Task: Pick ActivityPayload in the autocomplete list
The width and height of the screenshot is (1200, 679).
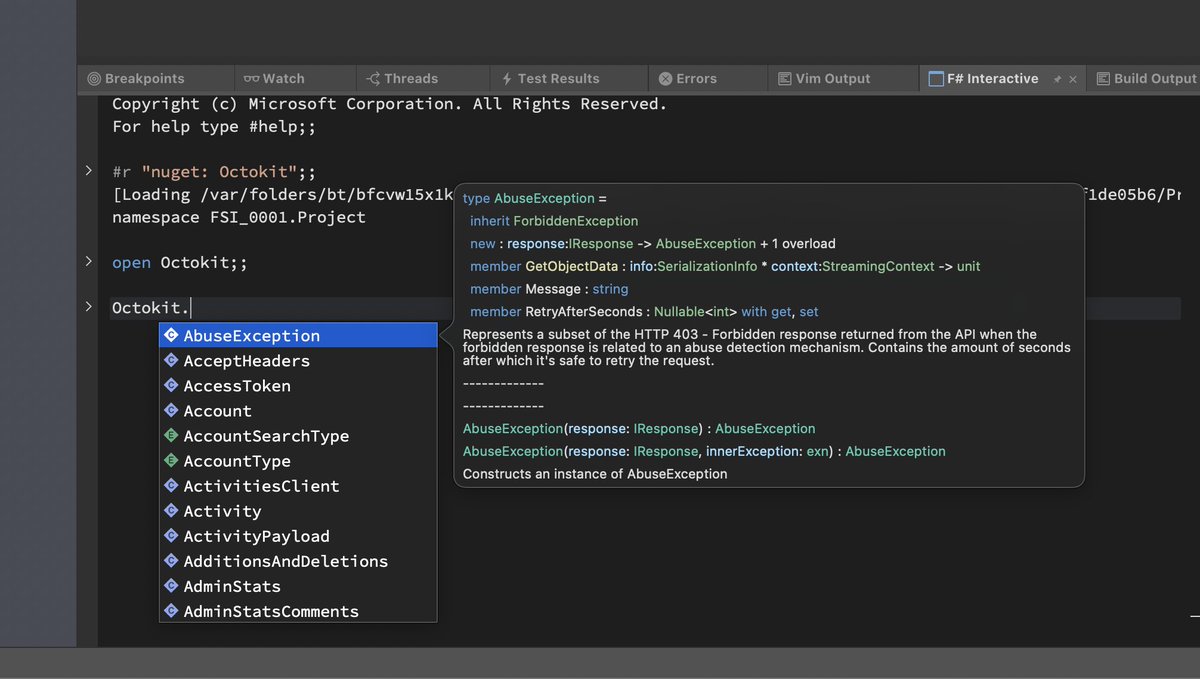Action: click(x=298, y=536)
